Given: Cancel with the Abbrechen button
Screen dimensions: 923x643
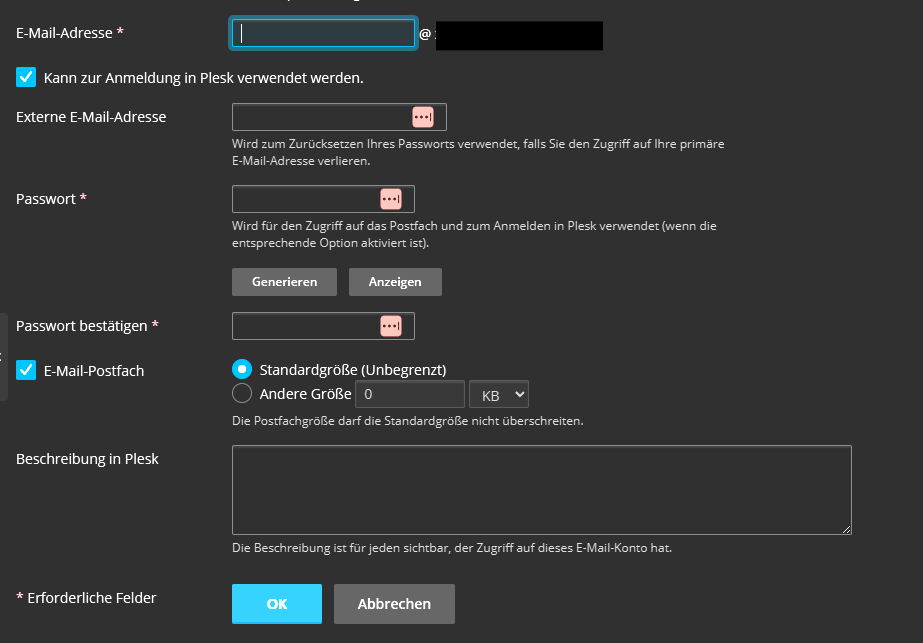Looking at the screenshot, I should pos(394,604).
